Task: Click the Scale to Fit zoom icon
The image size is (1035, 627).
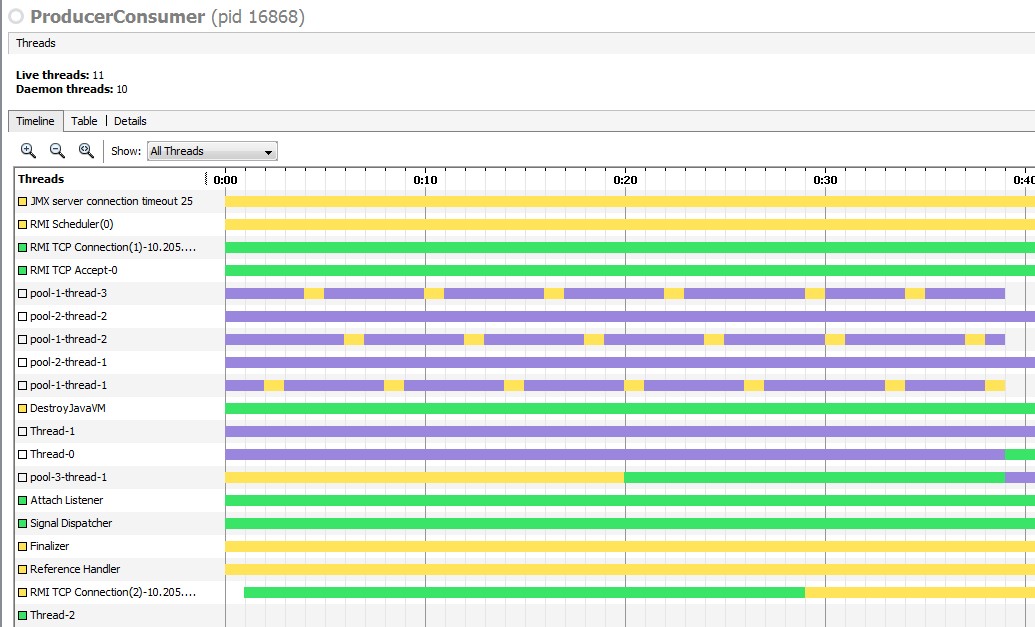Action: 86,151
